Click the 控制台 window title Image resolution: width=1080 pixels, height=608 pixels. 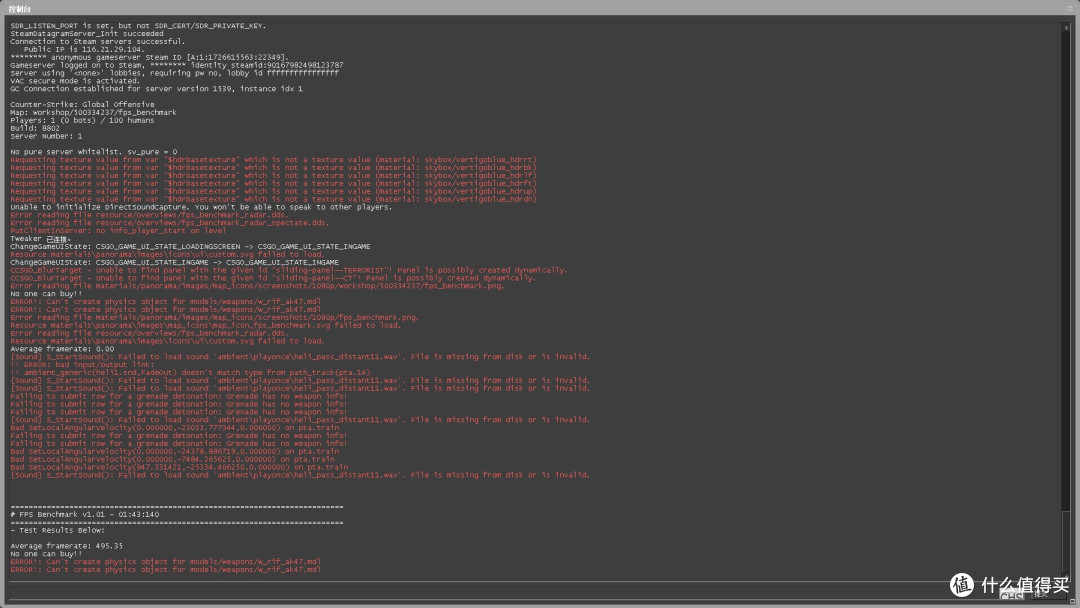click(19, 9)
